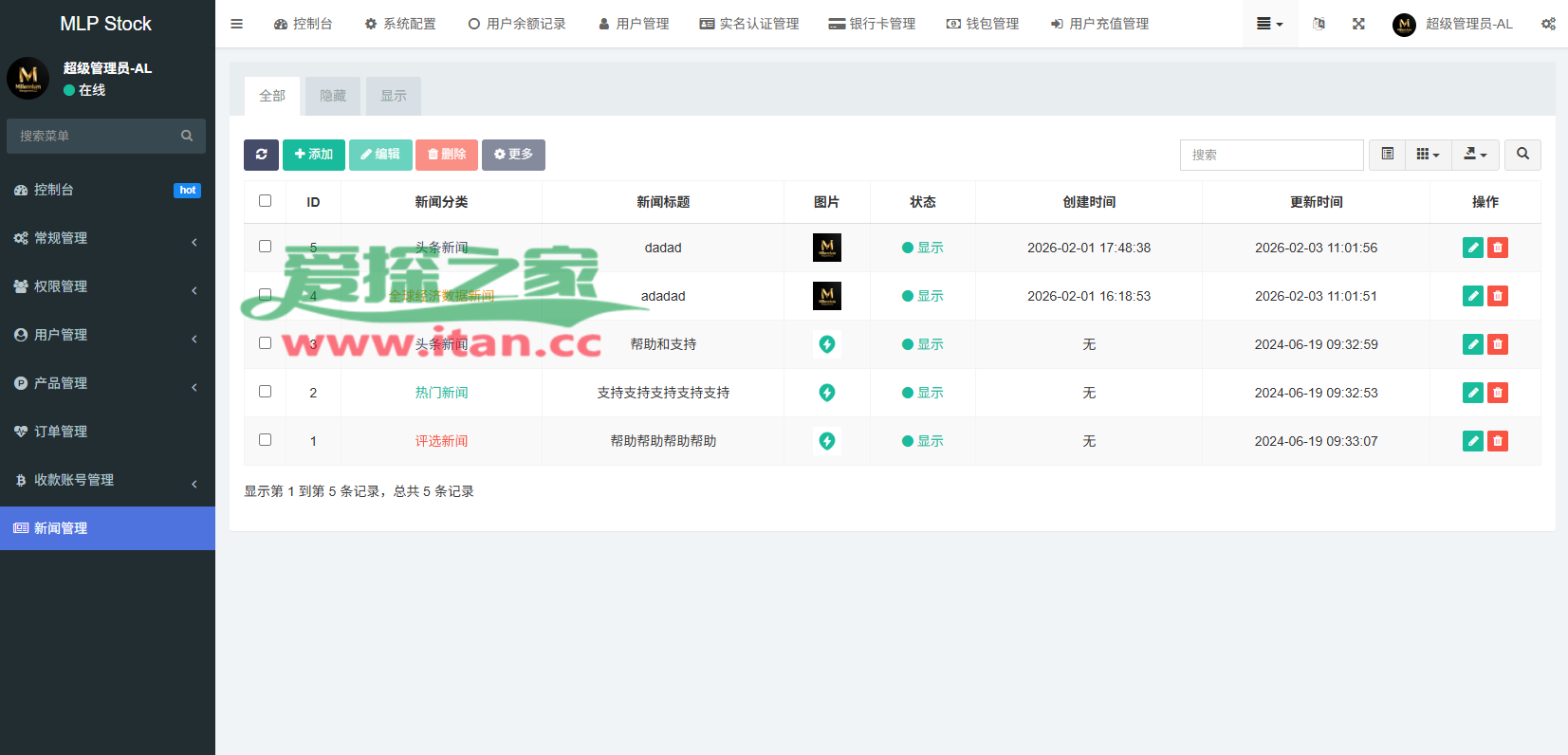Click the sidebar collapse hamburger icon

236,24
